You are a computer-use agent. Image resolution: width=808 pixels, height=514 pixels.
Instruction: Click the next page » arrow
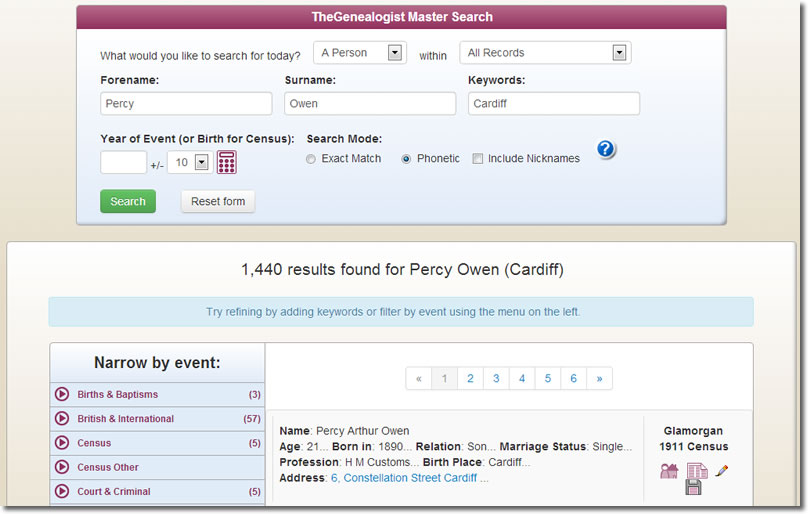pos(599,378)
